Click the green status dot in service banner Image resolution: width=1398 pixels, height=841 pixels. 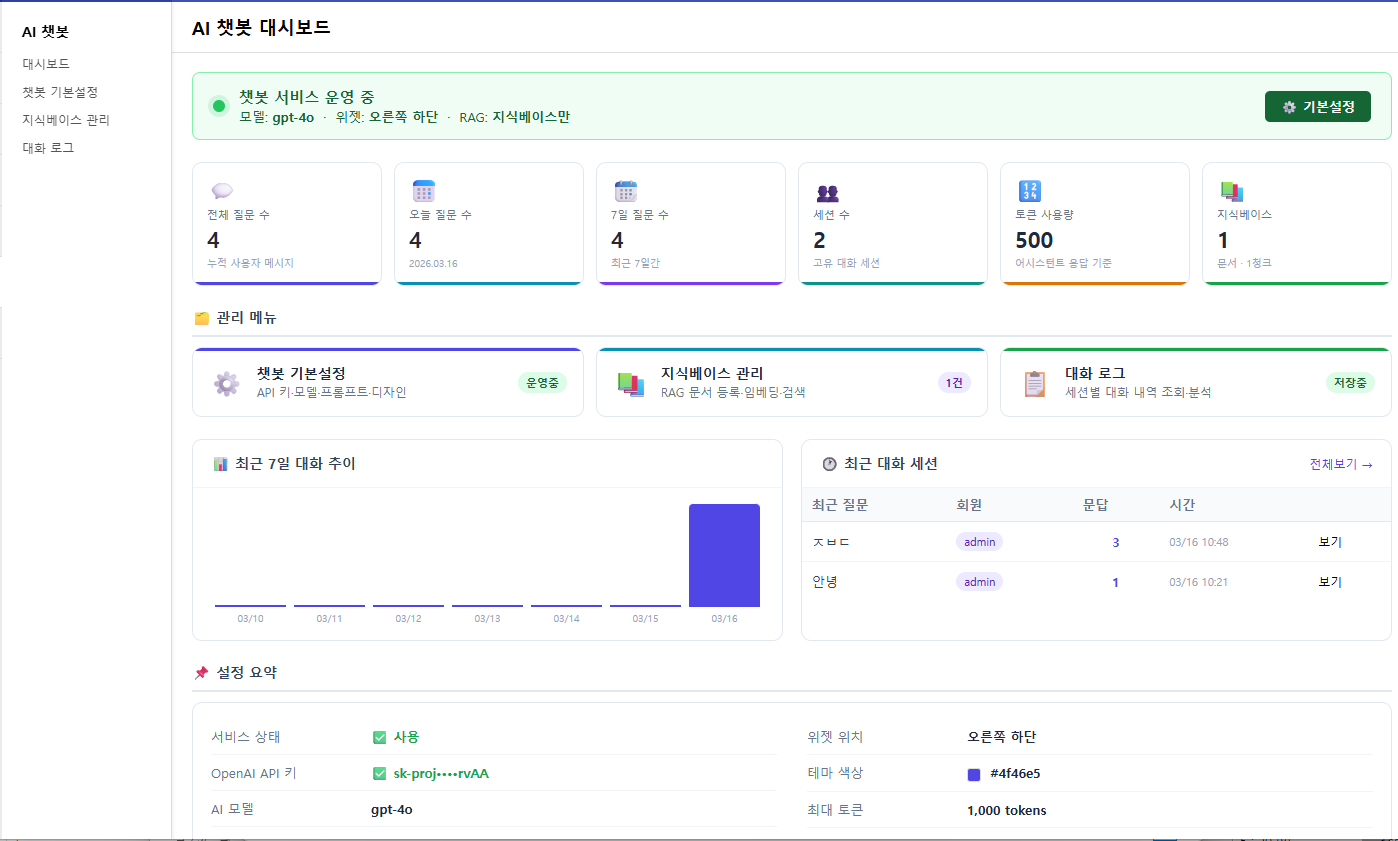coord(219,105)
